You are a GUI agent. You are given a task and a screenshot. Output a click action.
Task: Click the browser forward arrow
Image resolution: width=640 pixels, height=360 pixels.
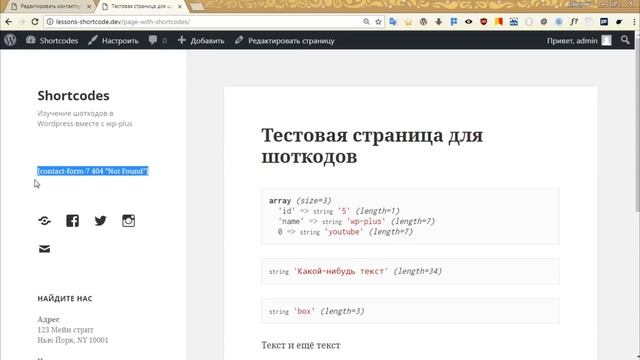pos(22,22)
